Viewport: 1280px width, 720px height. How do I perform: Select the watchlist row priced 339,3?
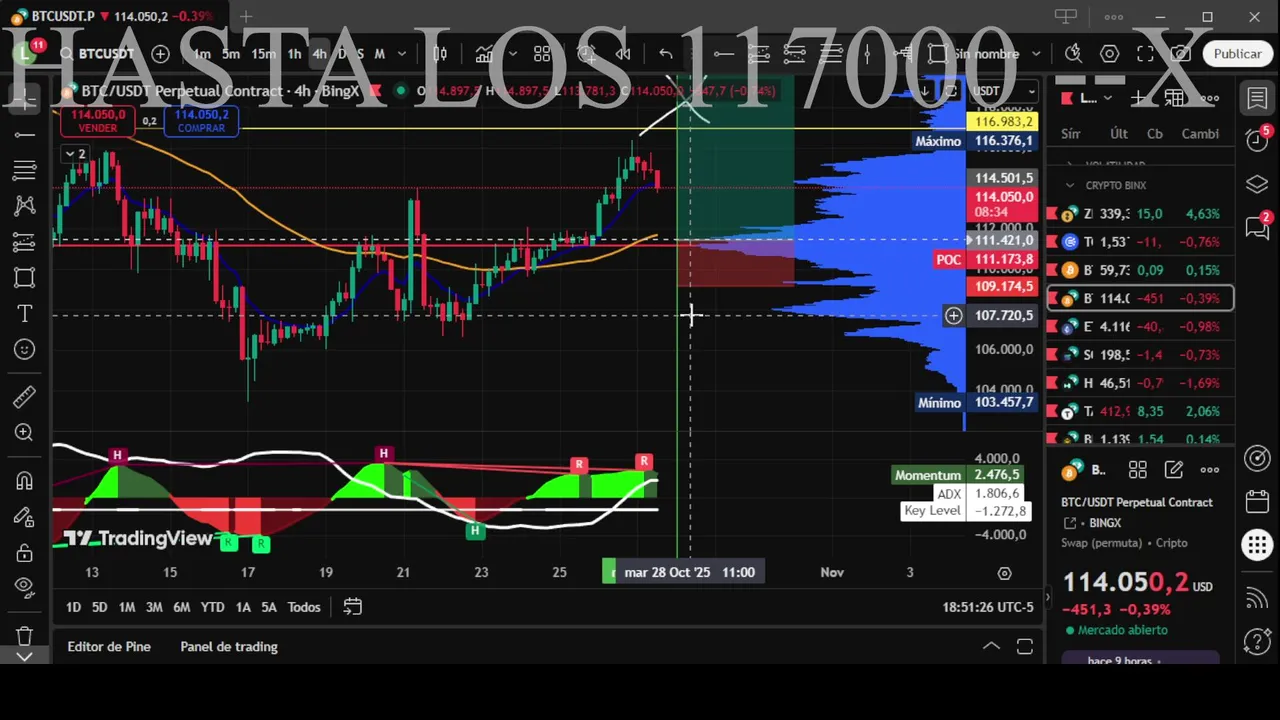[x=1140, y=214]
